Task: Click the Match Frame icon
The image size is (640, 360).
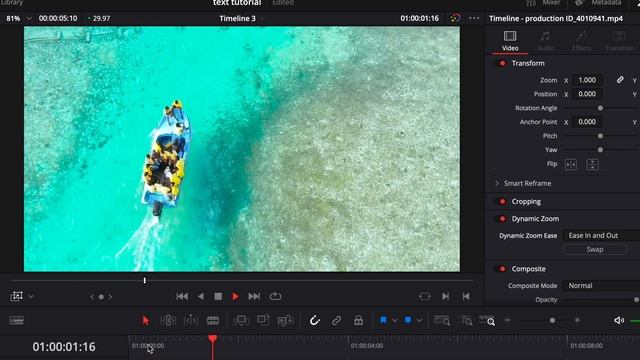Action: tap(424, 296)
